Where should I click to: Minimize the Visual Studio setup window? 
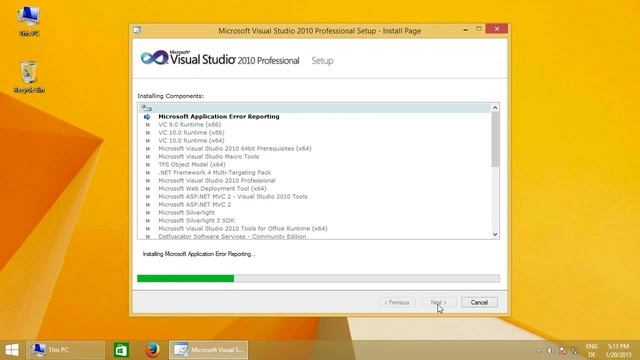pos(465,29)
